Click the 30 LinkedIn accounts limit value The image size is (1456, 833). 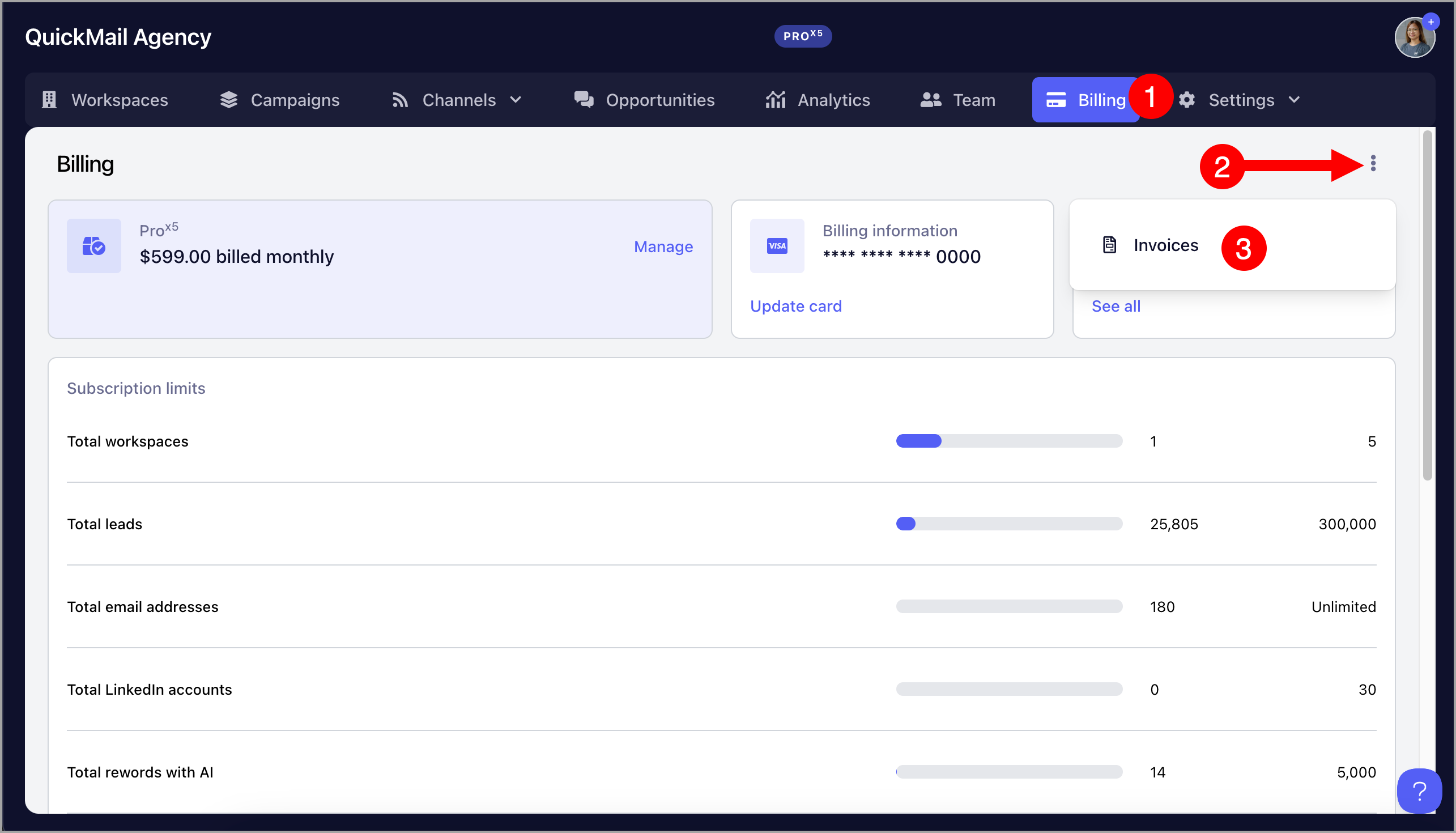pyautogui.click(x=1368, y=690)
